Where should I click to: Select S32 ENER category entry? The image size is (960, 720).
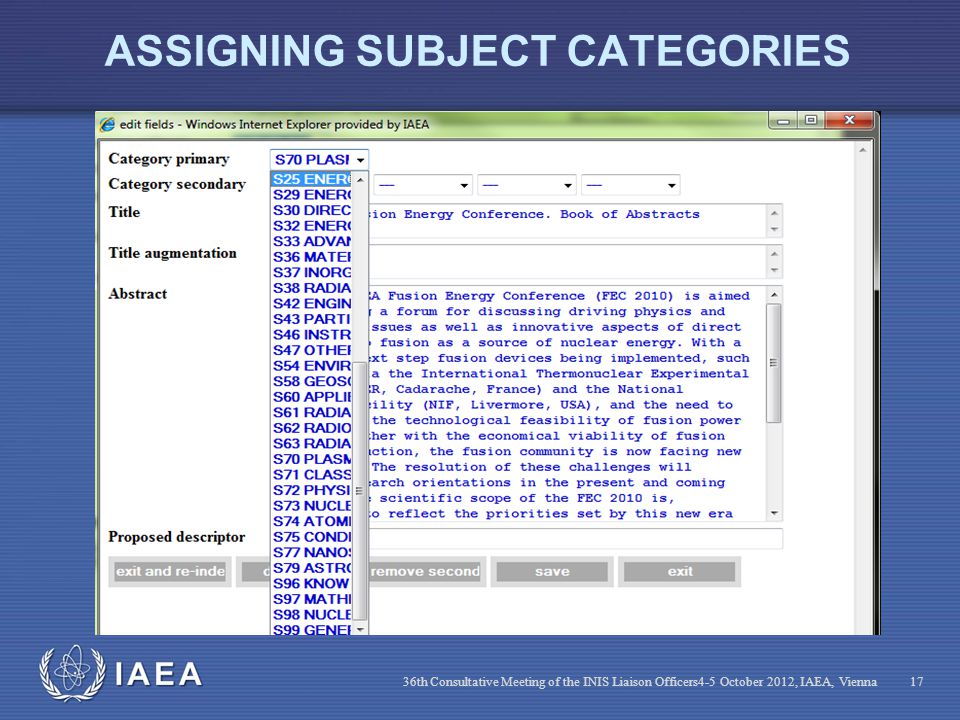click(312, 226)
